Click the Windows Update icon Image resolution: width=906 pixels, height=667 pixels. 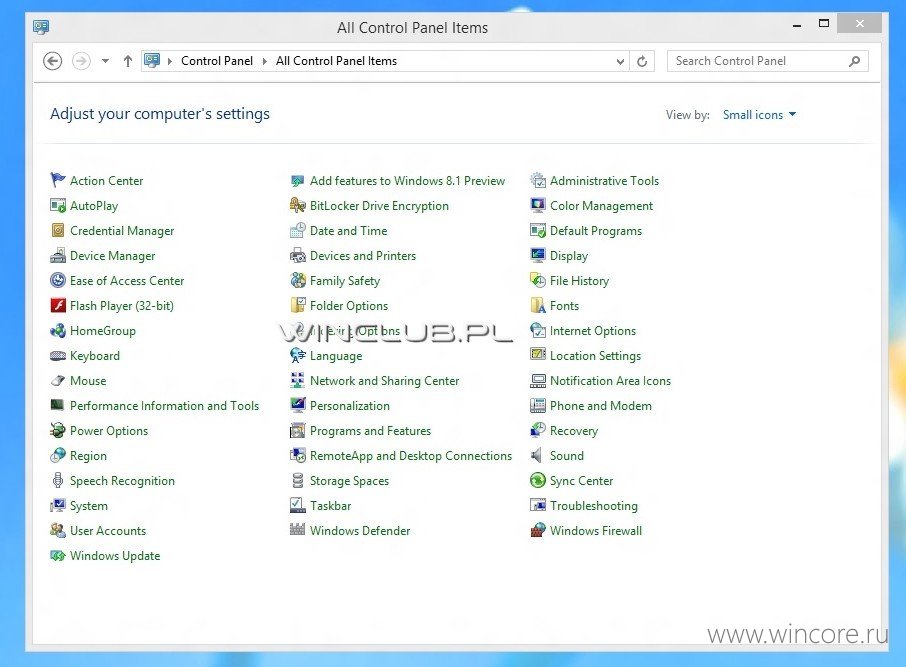(x=58, y=555)
